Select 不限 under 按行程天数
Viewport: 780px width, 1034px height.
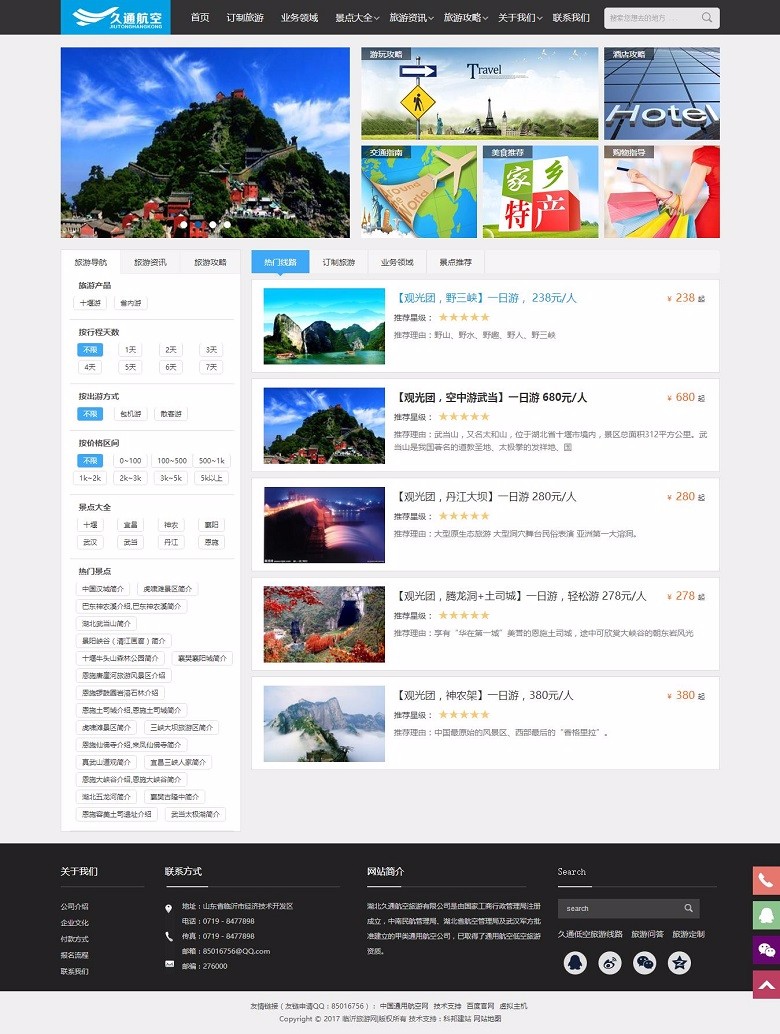[x=90, y=350]
